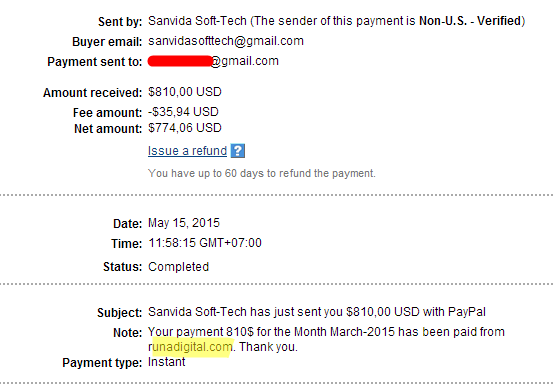The width and height of the screenshot is (555, 388).
Task: Select the May 15, 2015 date value
Action: 184,223
